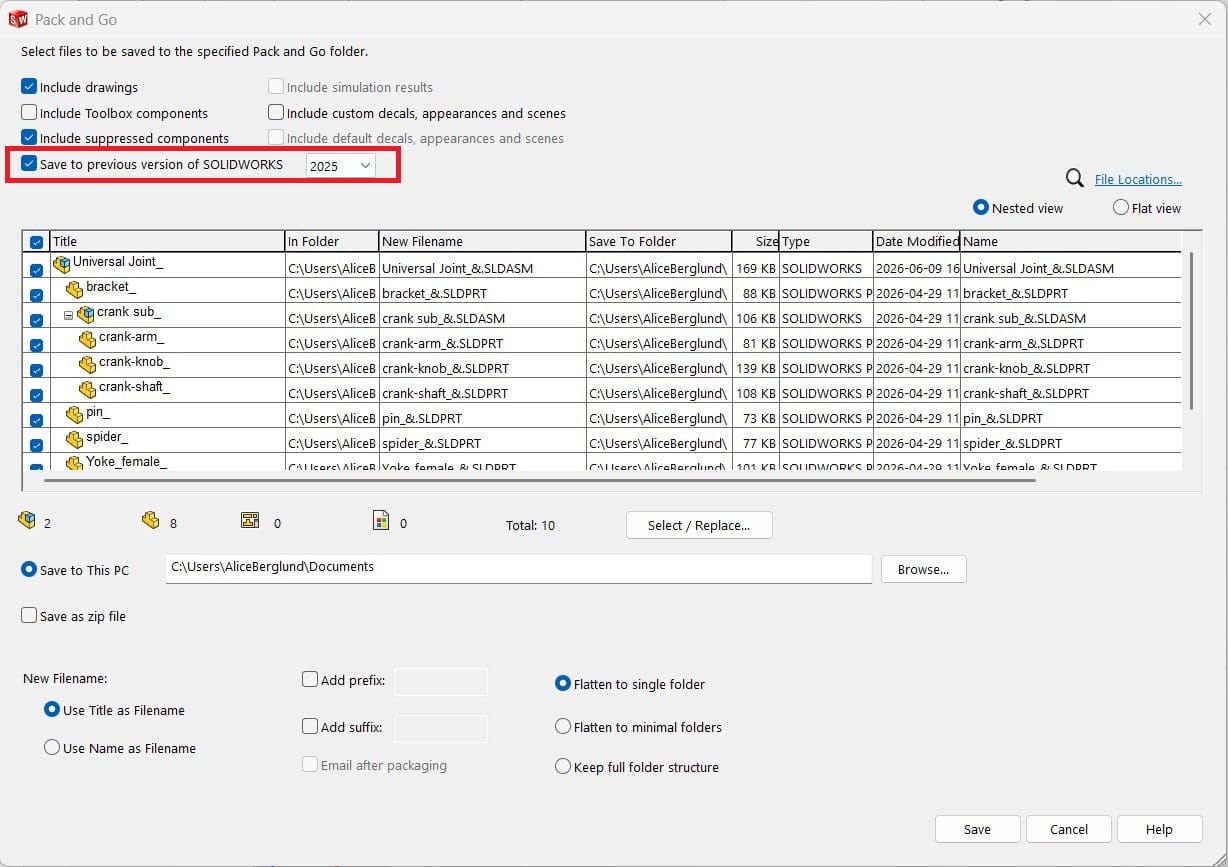Click the pin_ part icon
1228x867 pixels.
[x=74, y=414]
